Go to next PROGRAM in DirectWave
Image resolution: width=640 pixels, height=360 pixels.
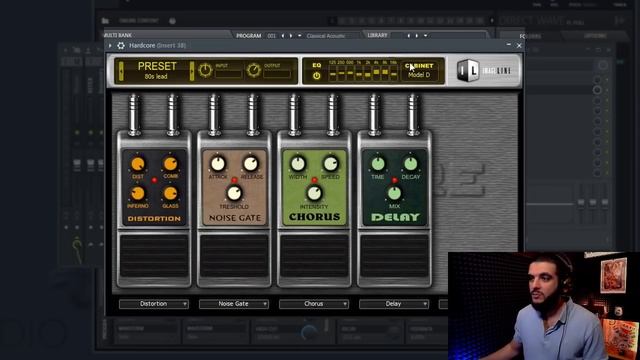tap(291, 36)
